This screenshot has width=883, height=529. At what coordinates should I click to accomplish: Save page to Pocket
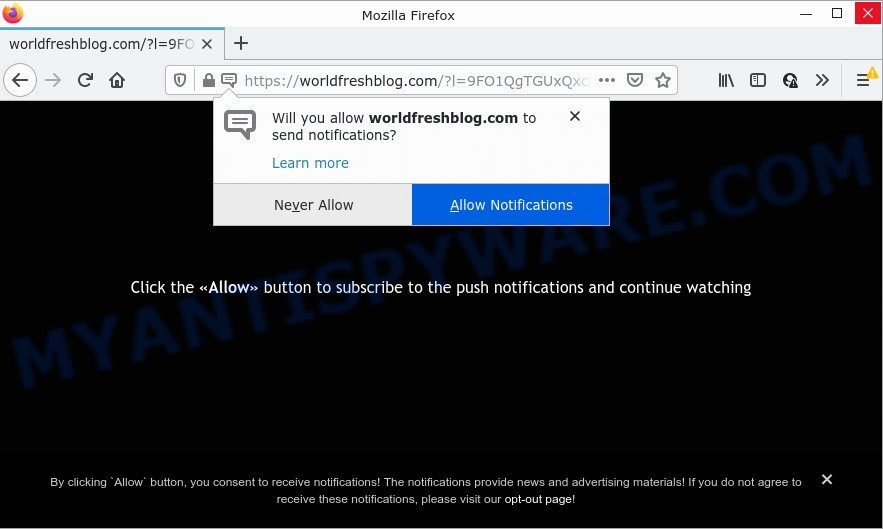[635, 81]
